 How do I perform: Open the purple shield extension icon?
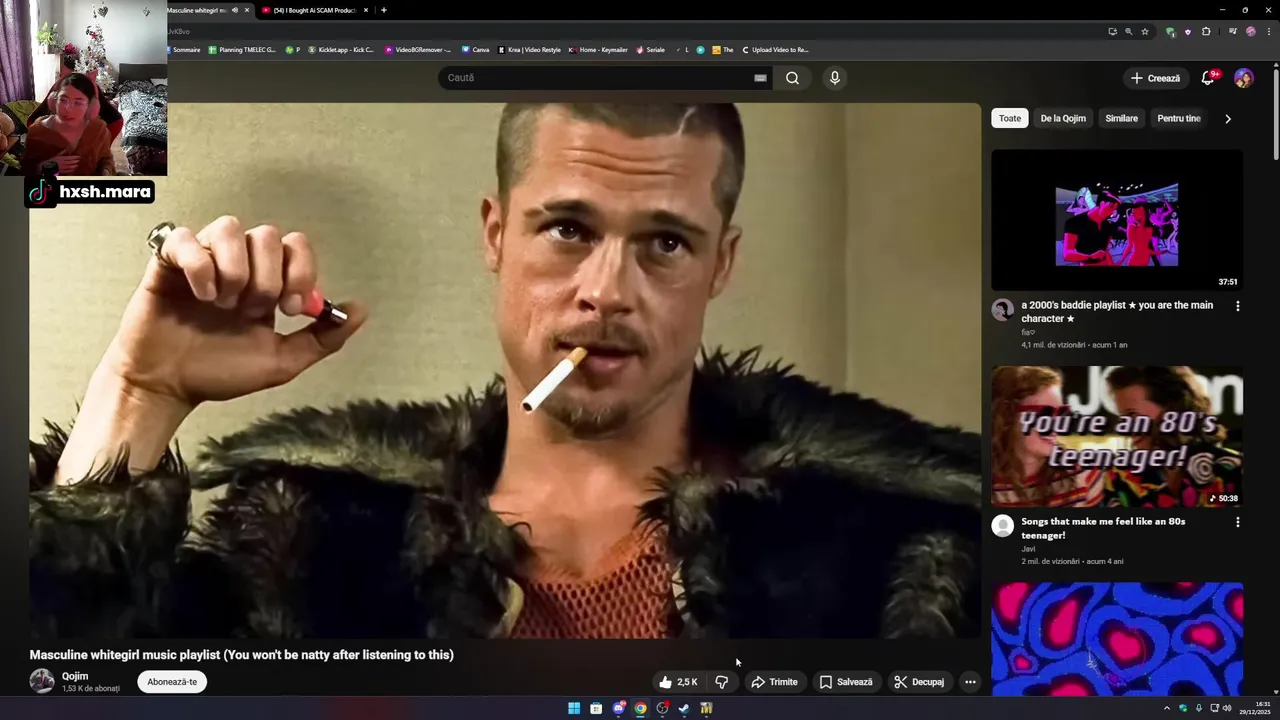(1188, 32)
